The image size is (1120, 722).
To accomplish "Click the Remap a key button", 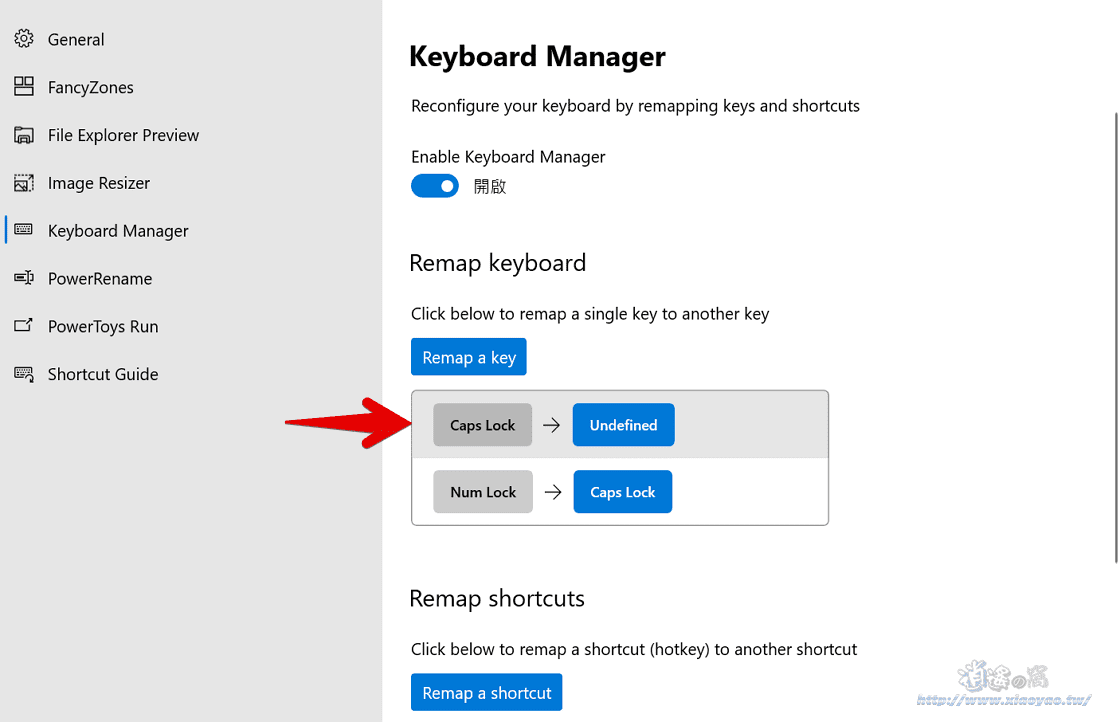I will click(469, 356).
